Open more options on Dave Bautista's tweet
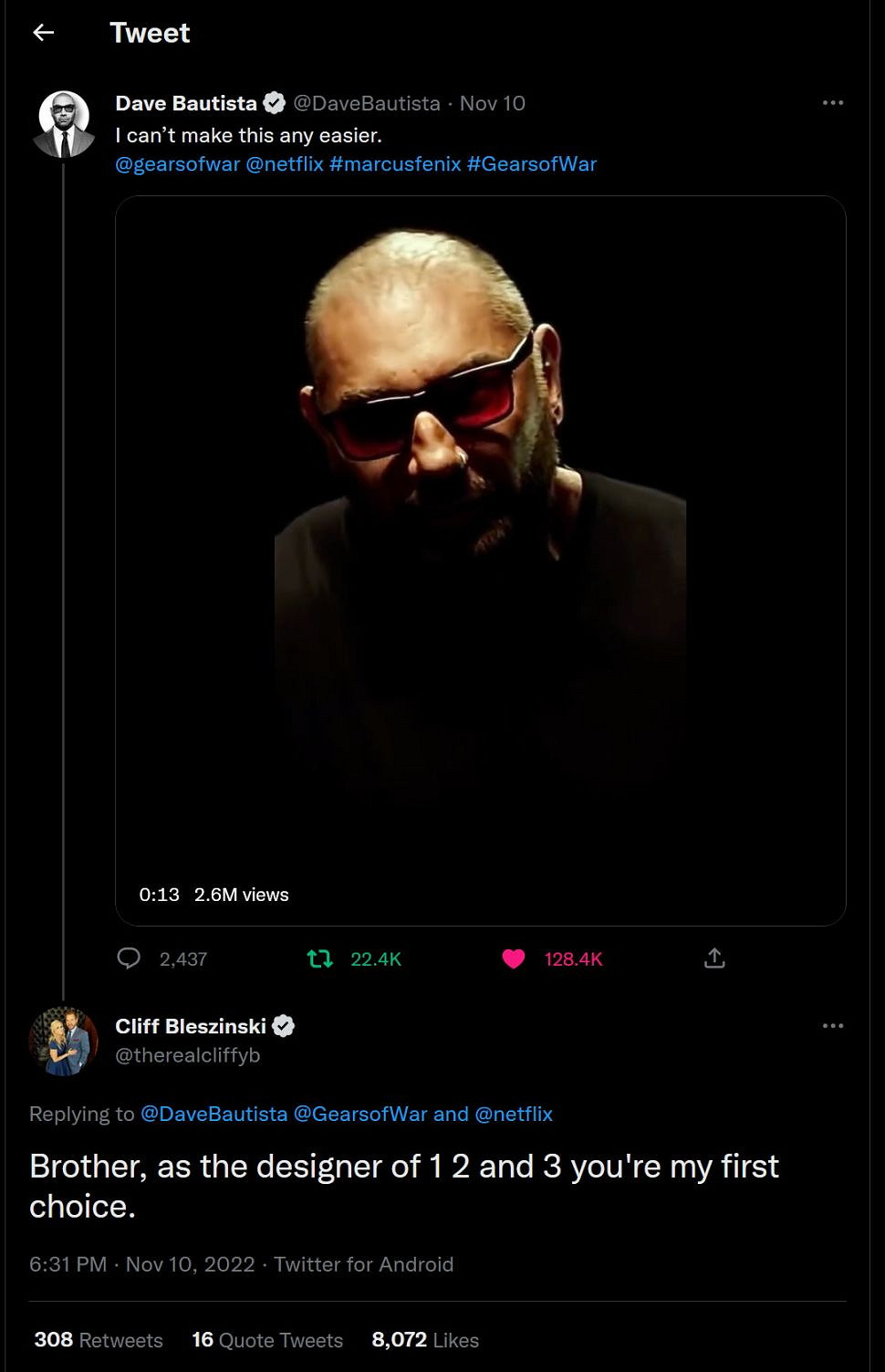Image resolution: width=885 pixels, height=1372 pixels. pos(832,103)
